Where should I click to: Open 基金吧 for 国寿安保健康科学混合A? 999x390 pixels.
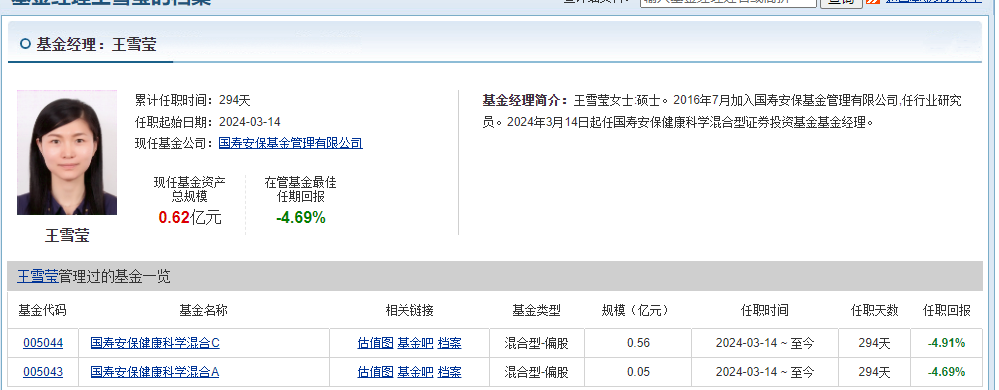(x=415, y=372)
